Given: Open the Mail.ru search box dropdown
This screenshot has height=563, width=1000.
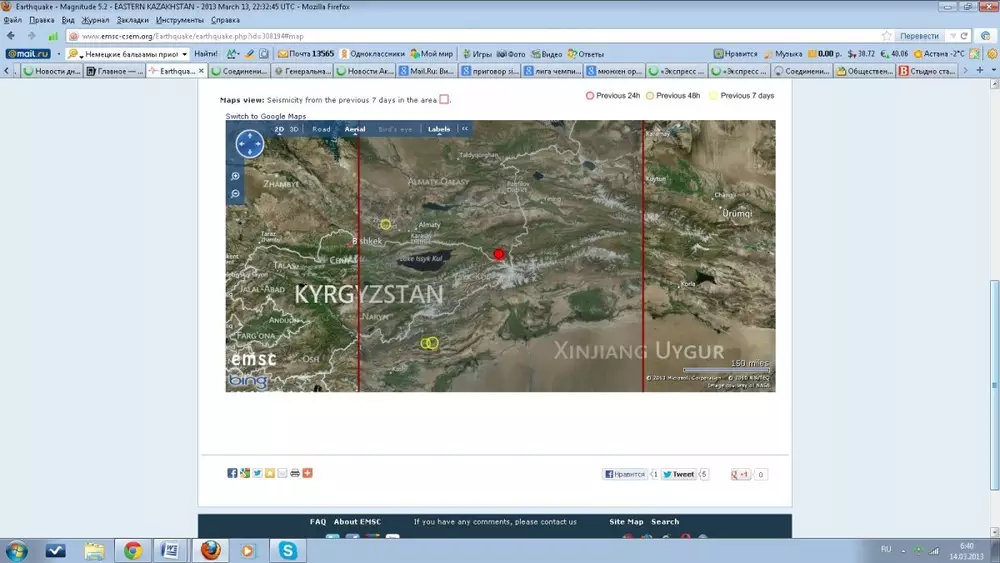Looking at the screenshot, I should tap(184, 54).
